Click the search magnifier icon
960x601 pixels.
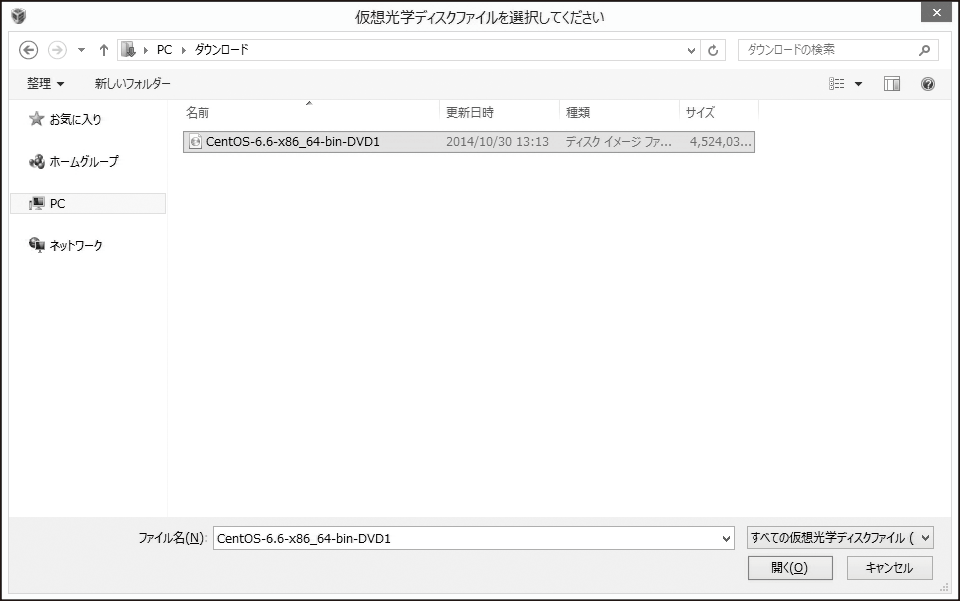(924, 50)
